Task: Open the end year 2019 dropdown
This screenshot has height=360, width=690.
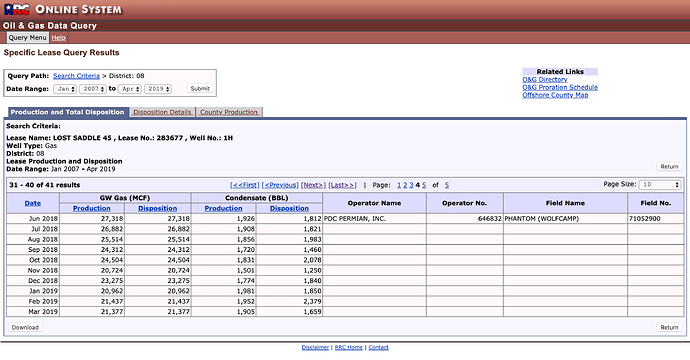Action: pyautogui.click(x=158, y=89)
